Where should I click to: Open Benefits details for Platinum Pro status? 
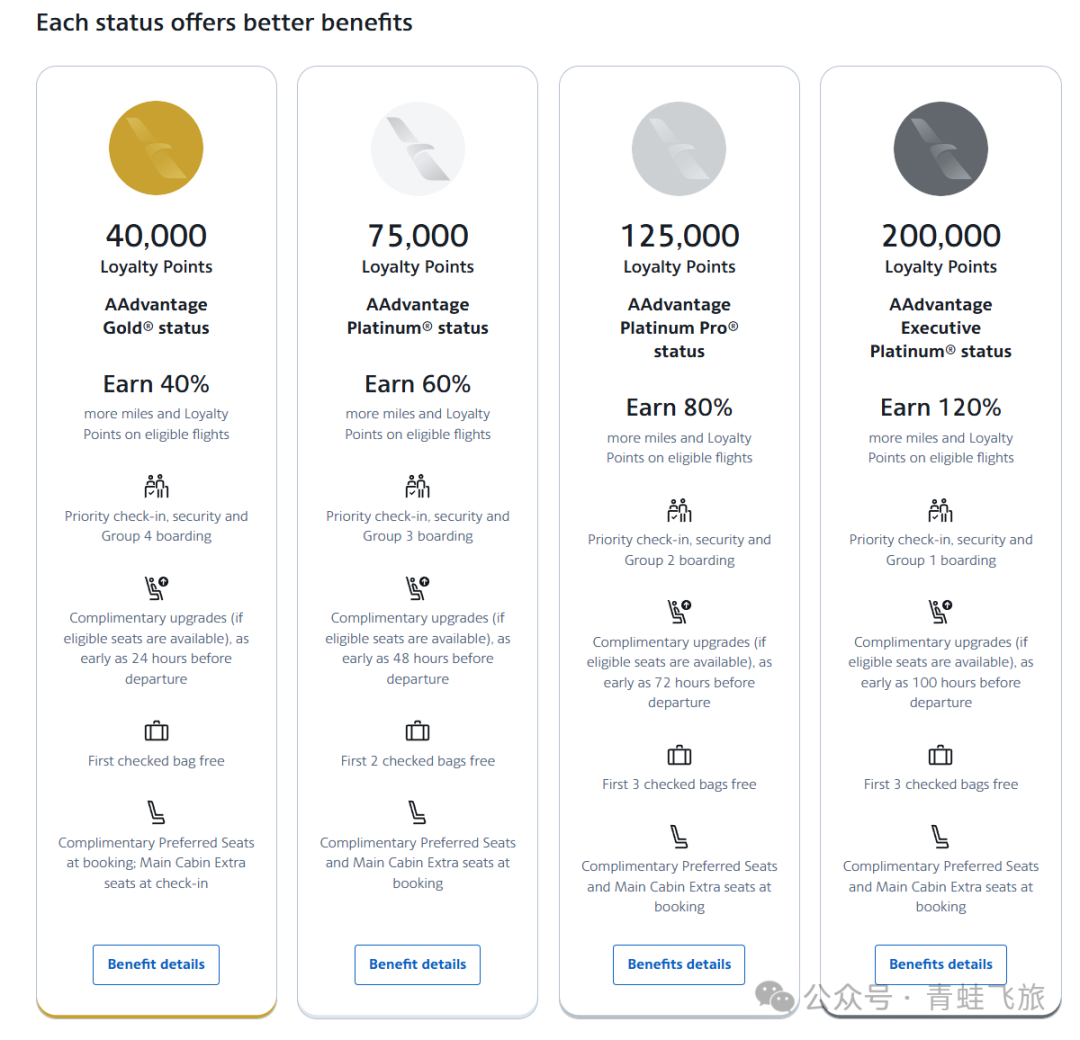click(679, 964)
